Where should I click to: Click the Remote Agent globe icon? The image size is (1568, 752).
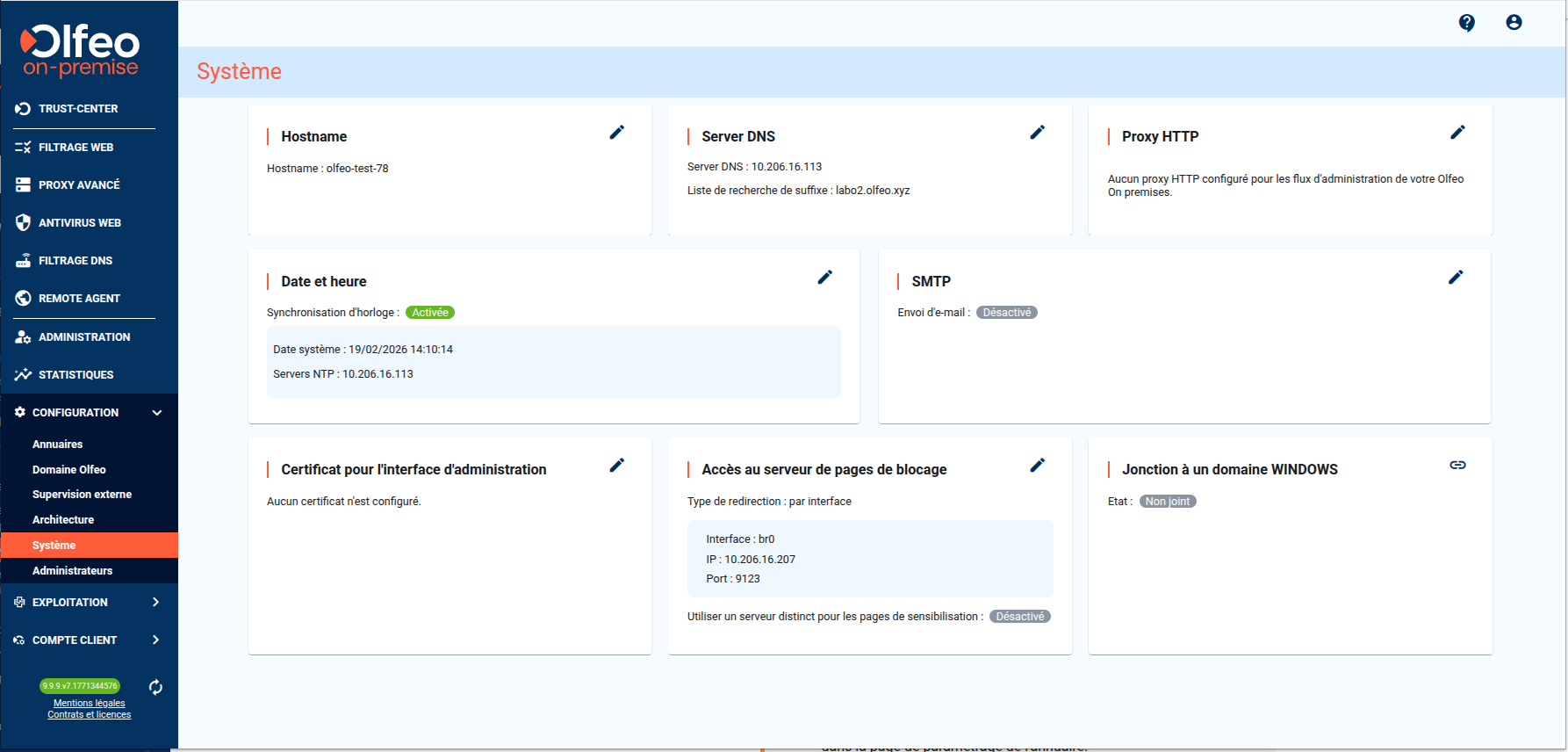23,299
